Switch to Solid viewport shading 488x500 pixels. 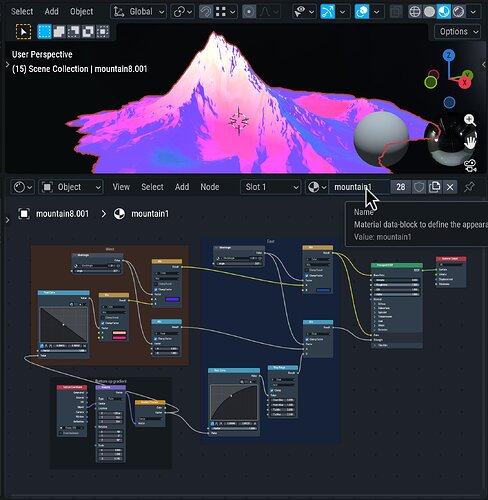click(x=429, y=12)
